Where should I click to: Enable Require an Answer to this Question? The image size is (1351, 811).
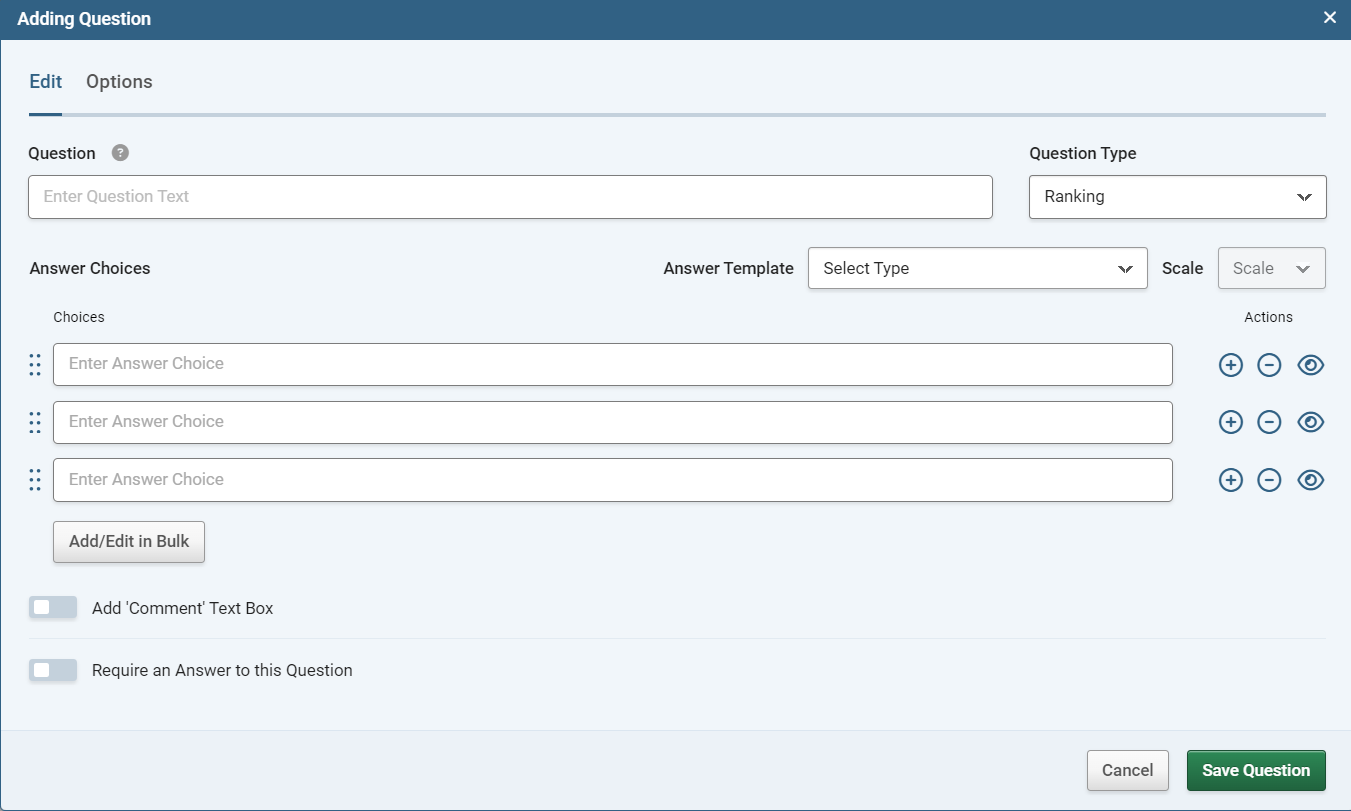click(x=53, y=670)
